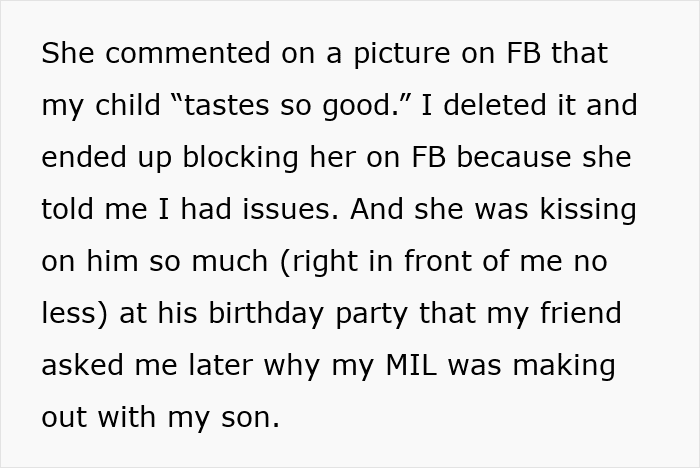Click the word "making" ending the seventh line

[x=564, y=365]
